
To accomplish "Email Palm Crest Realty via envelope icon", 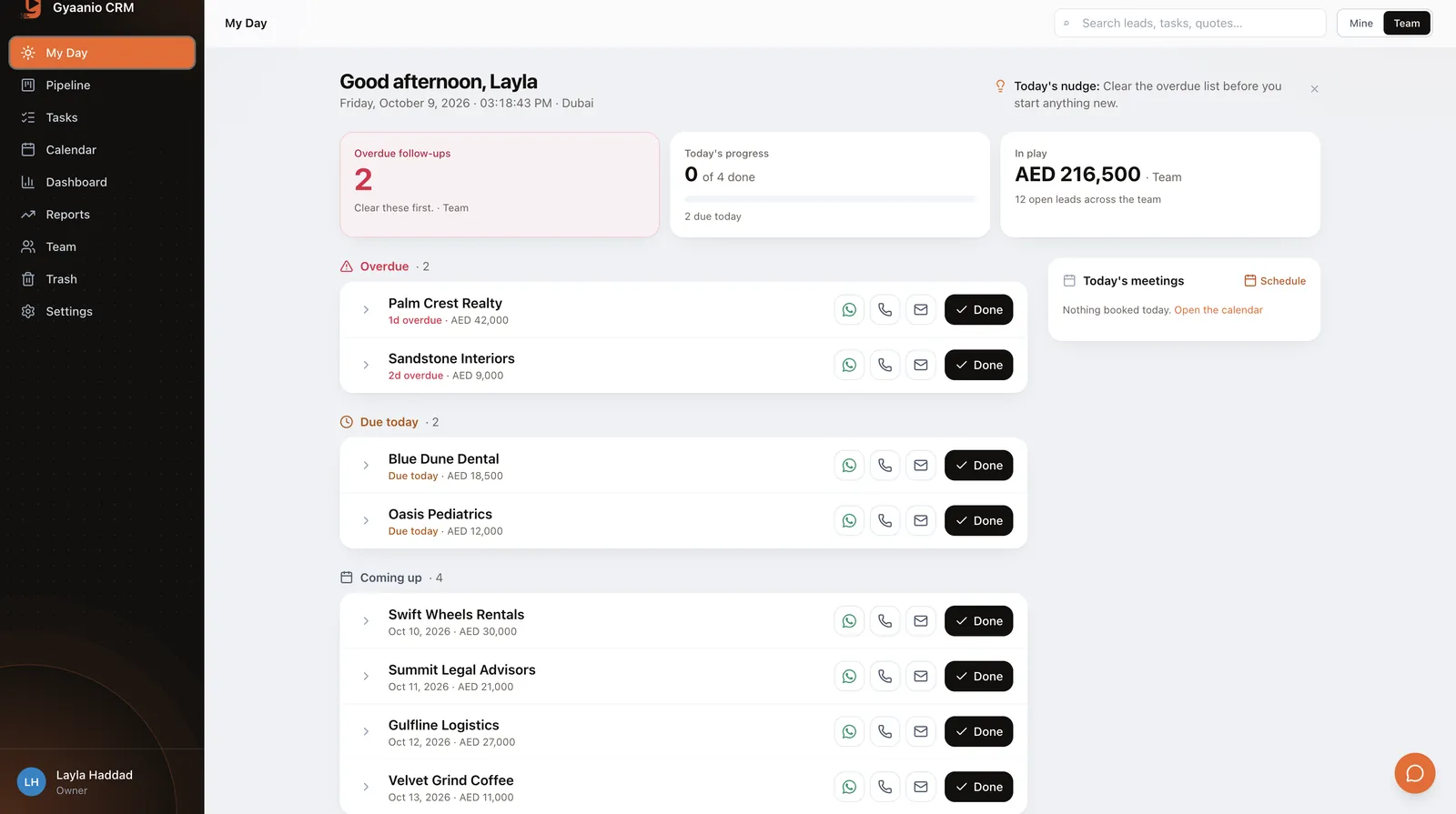I will tap(921, 310).
